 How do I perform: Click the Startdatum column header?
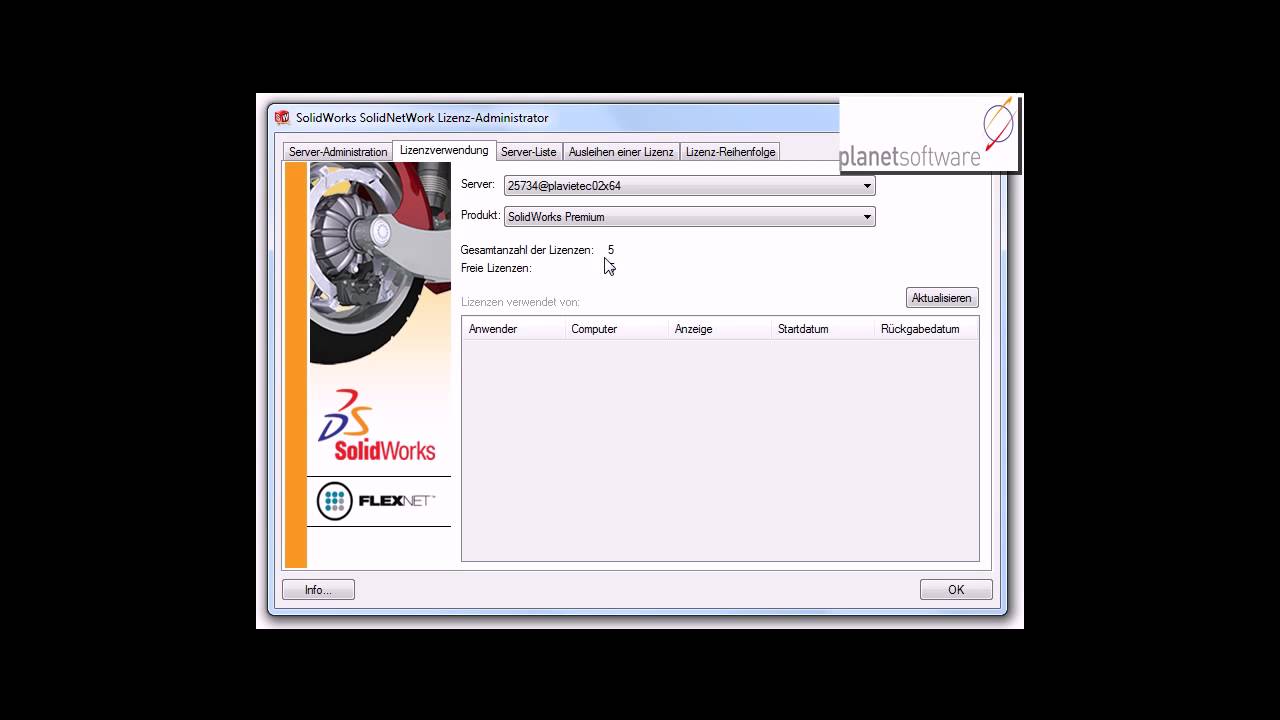823,329
